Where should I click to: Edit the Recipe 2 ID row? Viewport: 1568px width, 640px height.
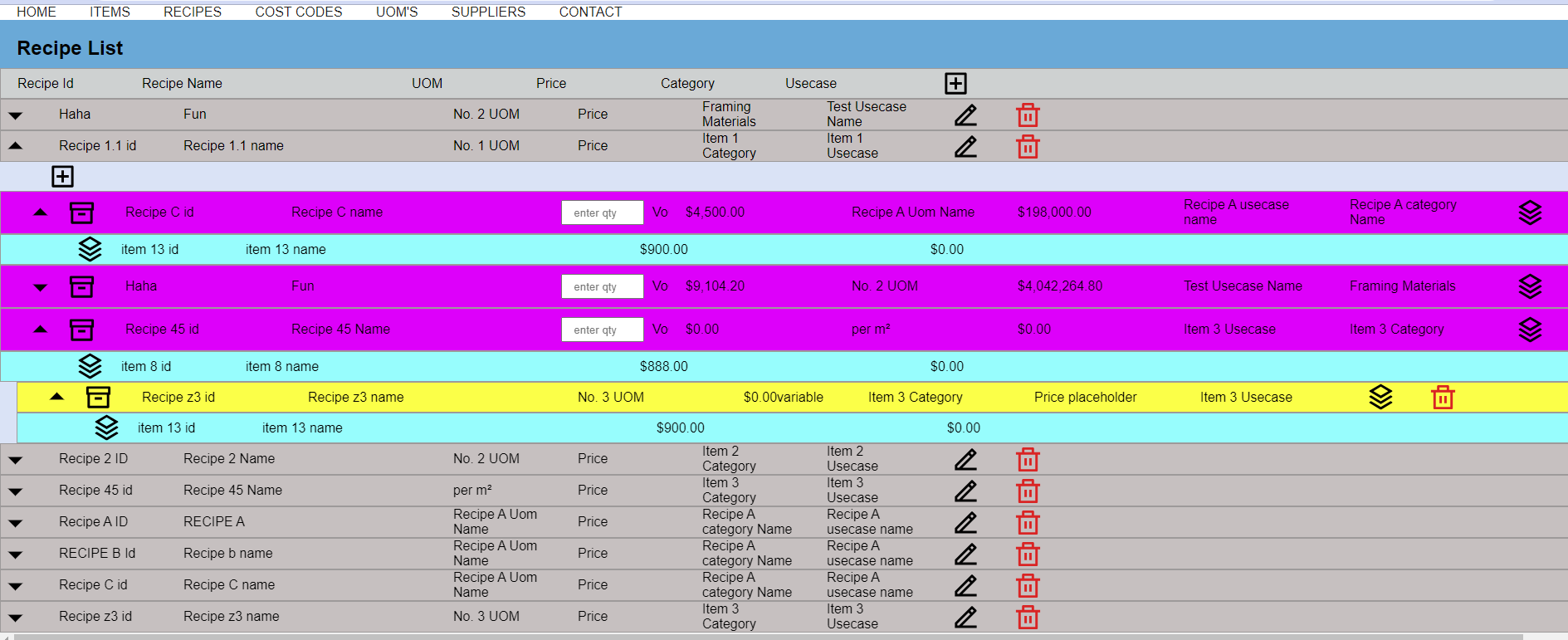tap(965, 460)
